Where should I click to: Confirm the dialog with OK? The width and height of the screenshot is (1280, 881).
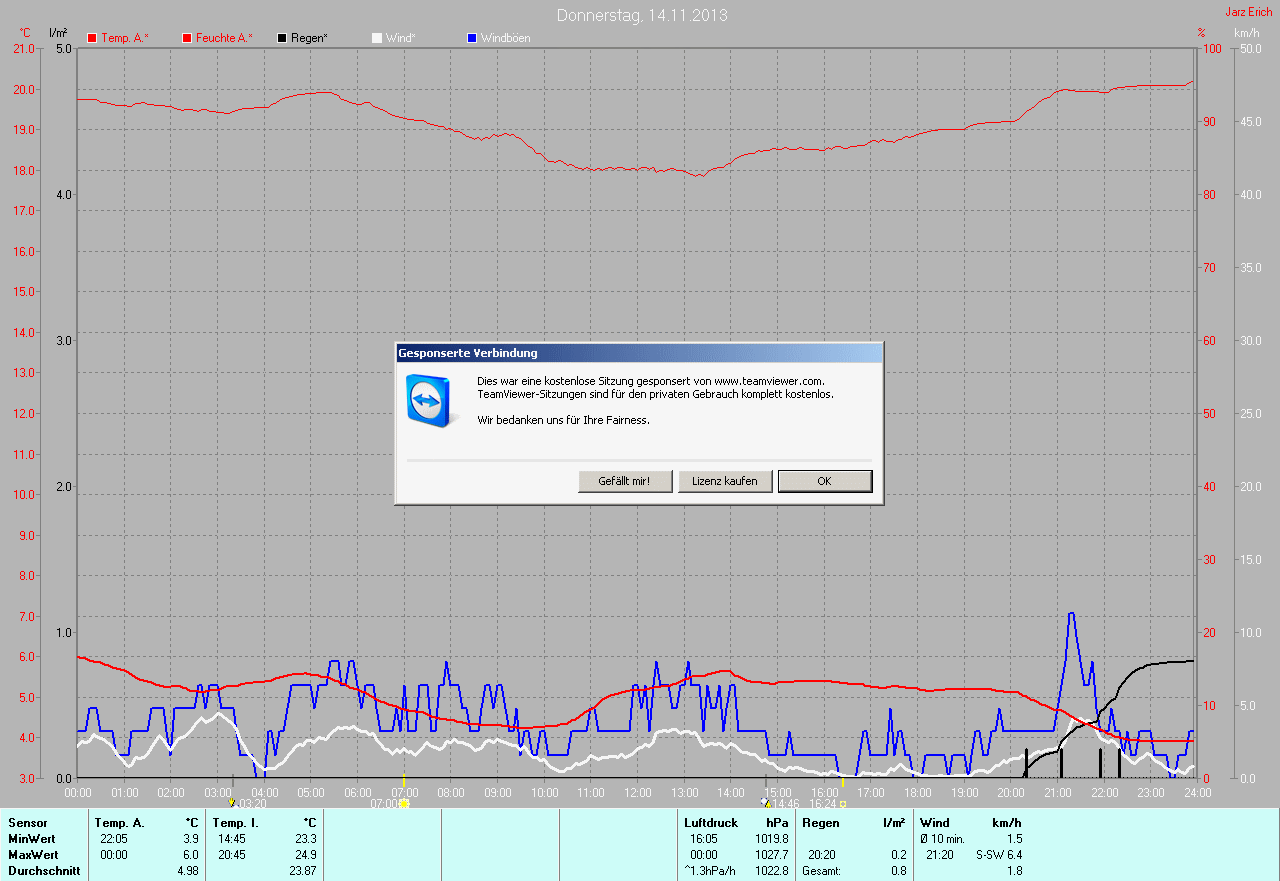pyautogui.click(x=824, y=481)
